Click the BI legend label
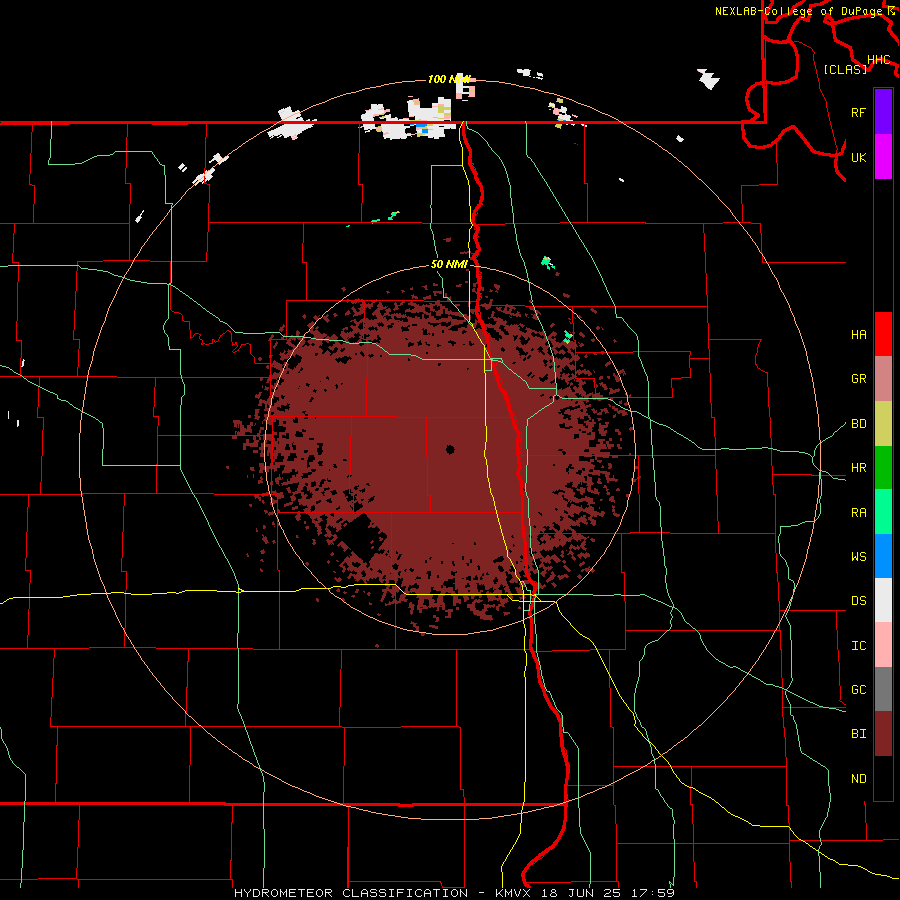Screen dimensions: 900x900 (858, 734)
